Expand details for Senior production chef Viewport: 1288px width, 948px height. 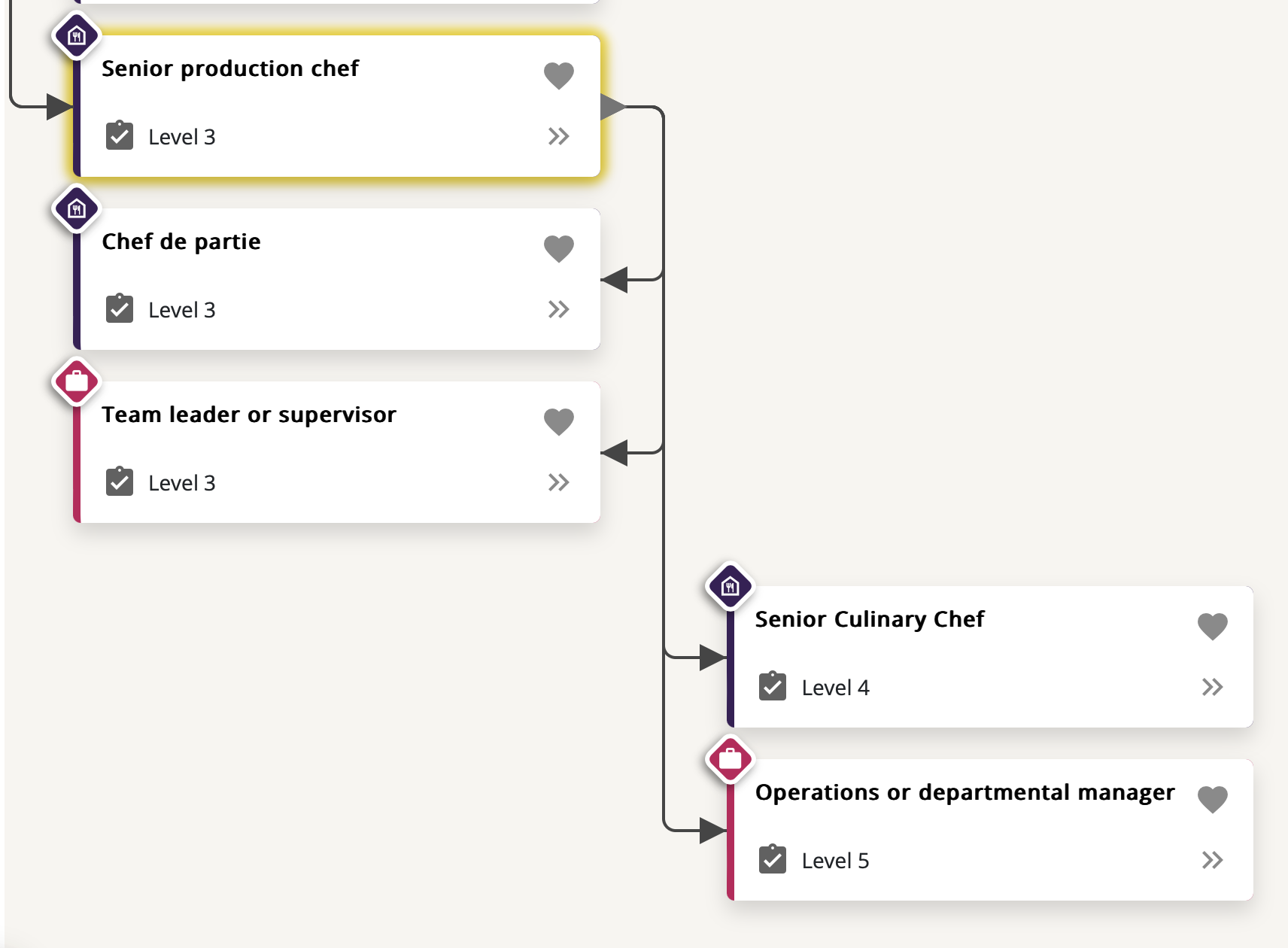coord(559,136)
